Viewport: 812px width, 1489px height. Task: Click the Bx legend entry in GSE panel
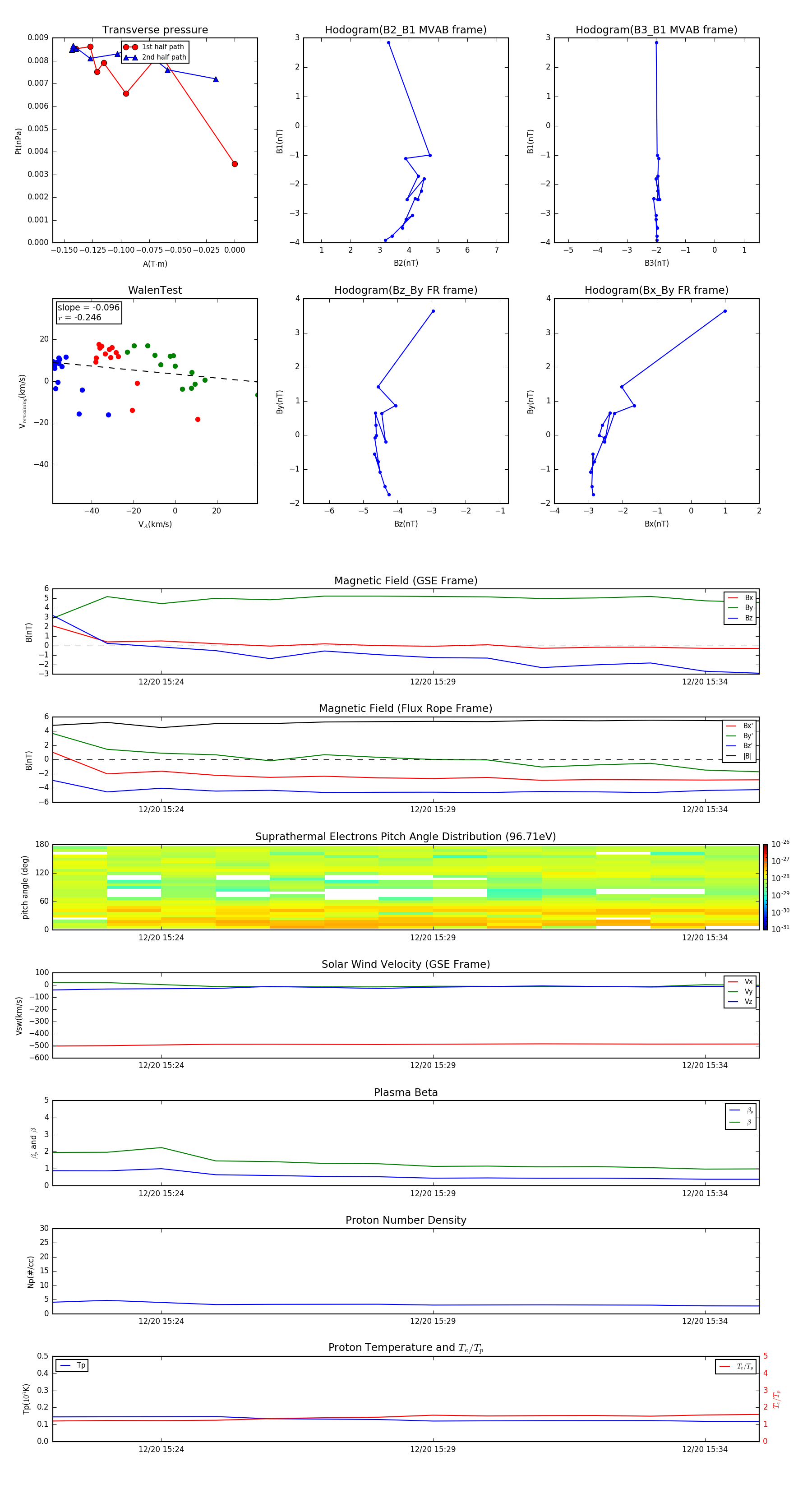pos(740,598)
